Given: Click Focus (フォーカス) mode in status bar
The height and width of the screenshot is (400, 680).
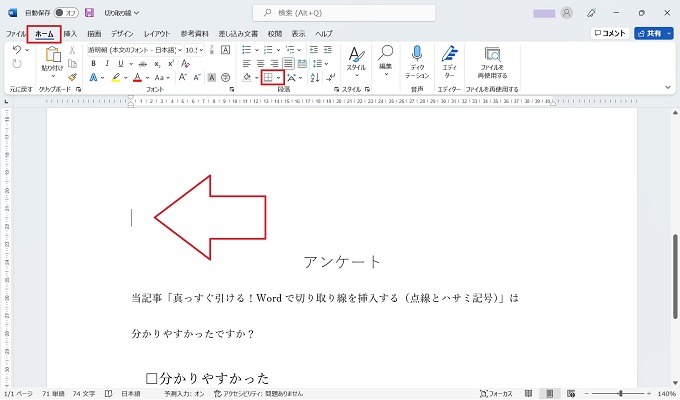Looking at the screenshot, I should click(497, 393).
